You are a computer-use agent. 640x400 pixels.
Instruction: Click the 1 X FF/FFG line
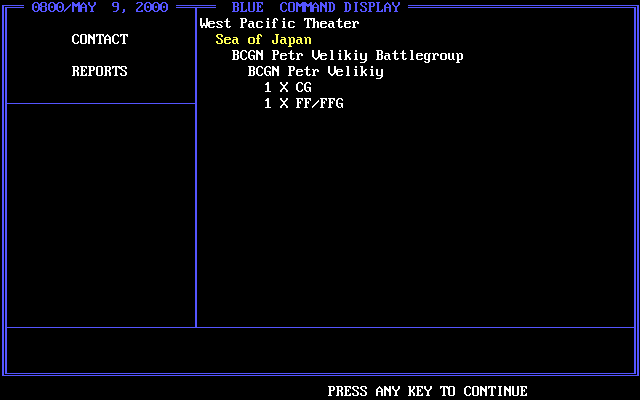tap(304, 103)
